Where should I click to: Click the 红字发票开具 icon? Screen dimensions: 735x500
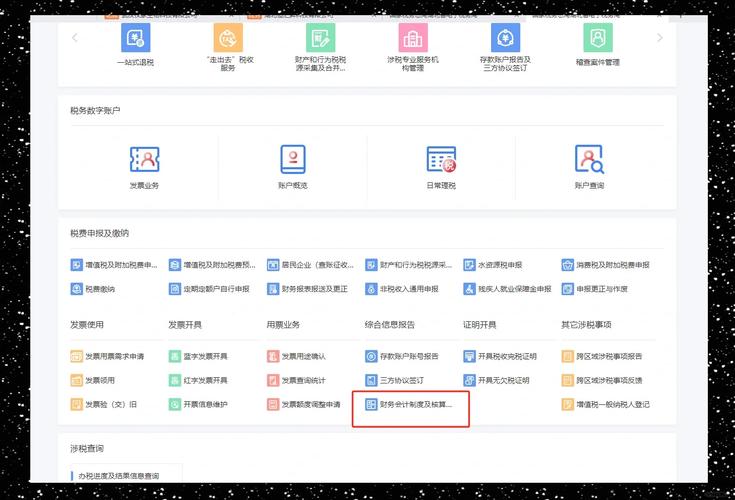click(175, 380)
